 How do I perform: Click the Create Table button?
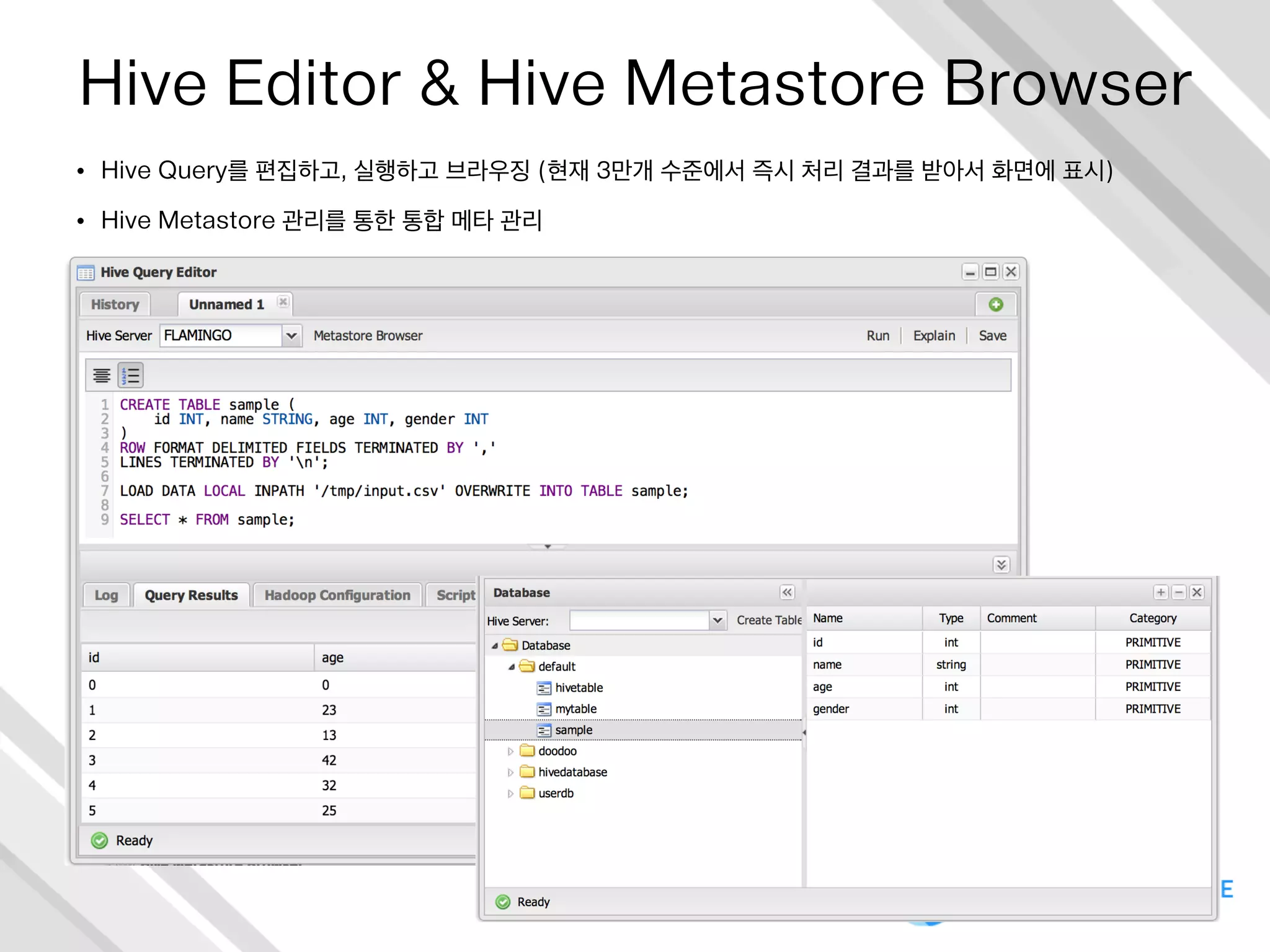coord(769,620)
